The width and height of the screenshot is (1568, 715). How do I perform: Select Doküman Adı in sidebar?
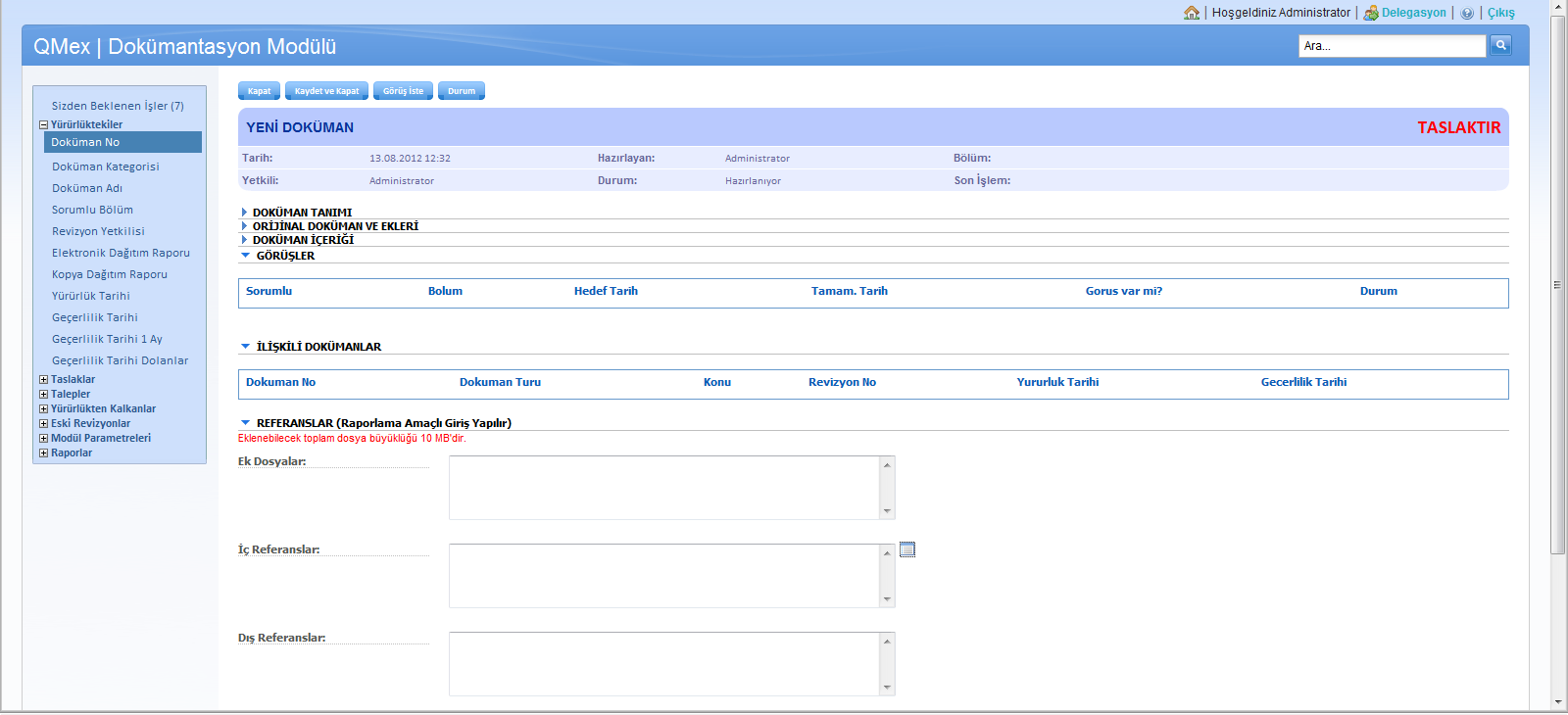coord(87,188)
